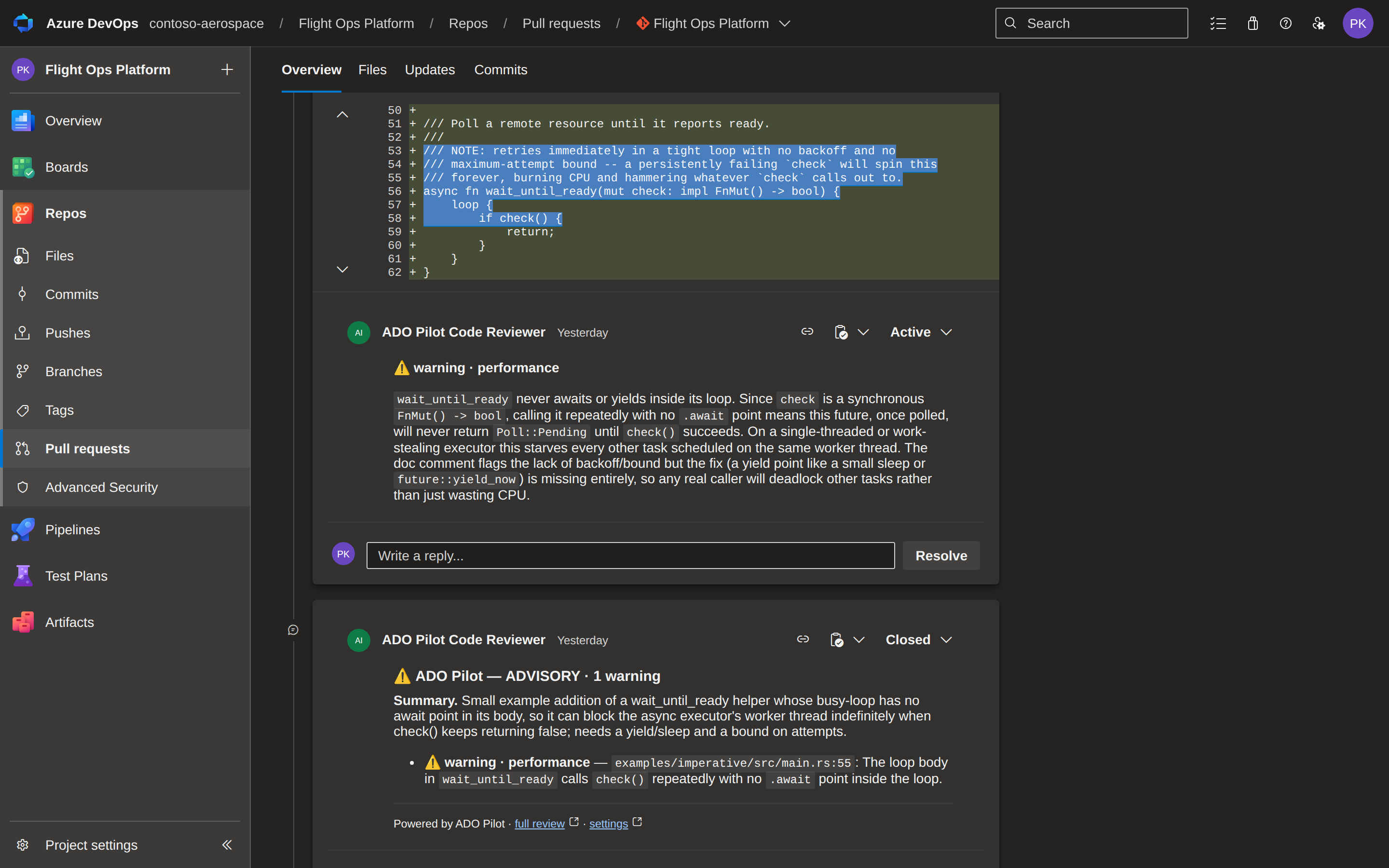Open the full review link
The height and width of the screenshot is (868, 1389).
pyautogui.click(x=540, y=823)
